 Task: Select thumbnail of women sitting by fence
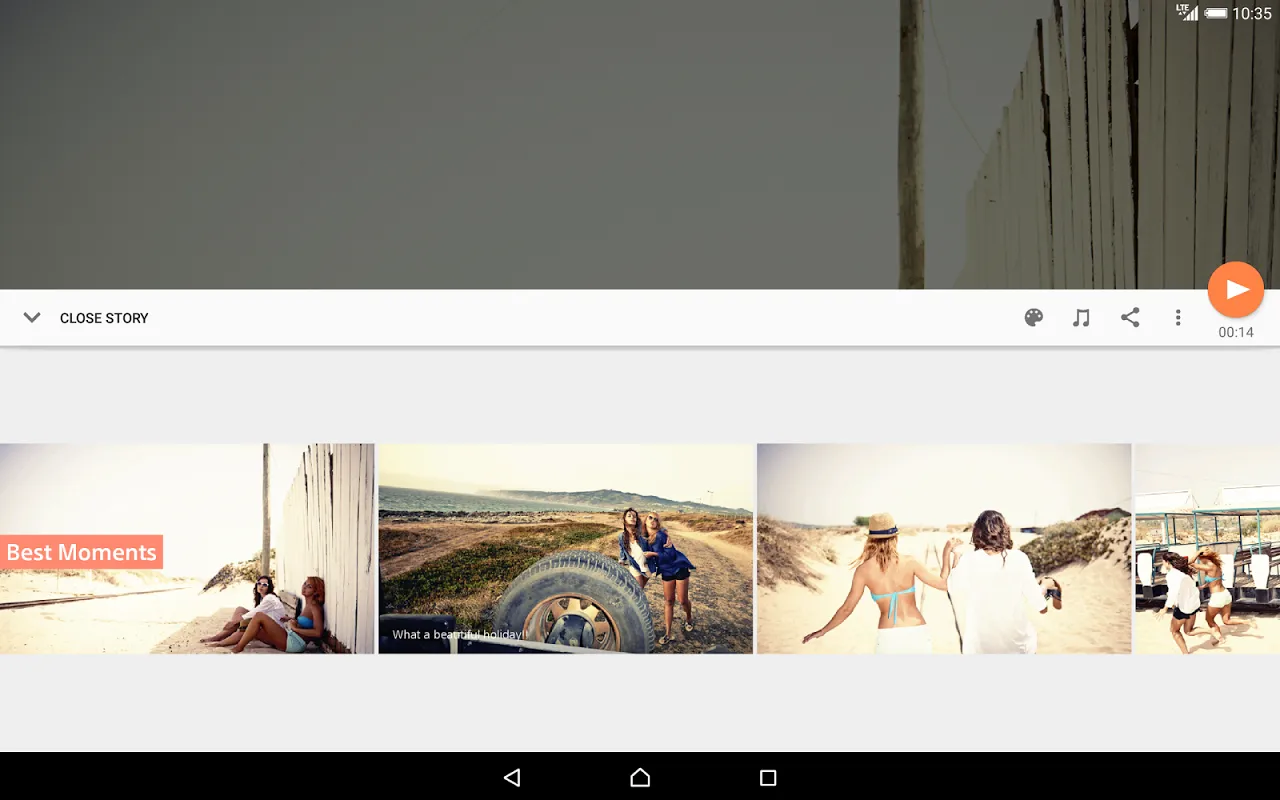(187, 549)
